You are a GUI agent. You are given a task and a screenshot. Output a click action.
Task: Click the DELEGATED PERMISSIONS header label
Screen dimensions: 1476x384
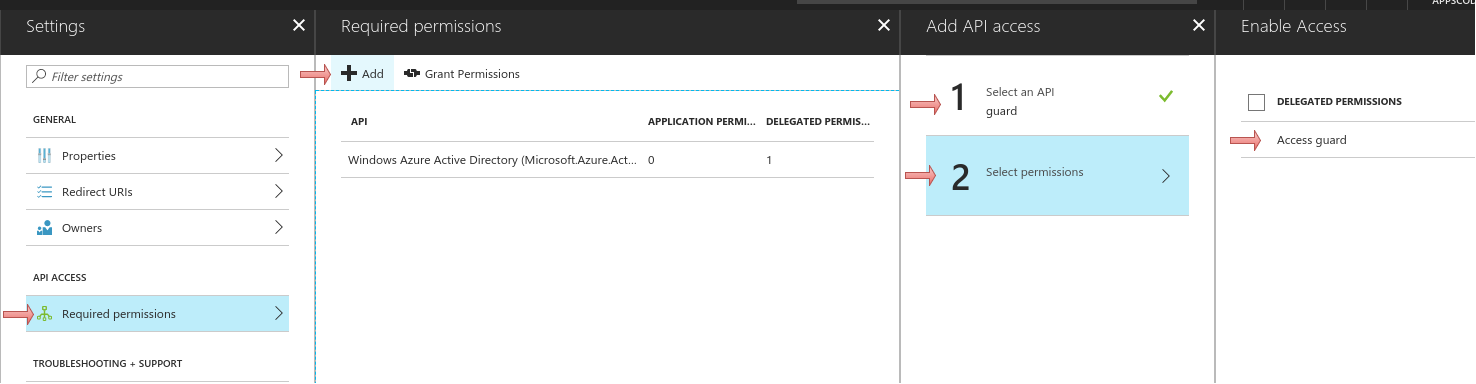click(x=1339, y=102)
